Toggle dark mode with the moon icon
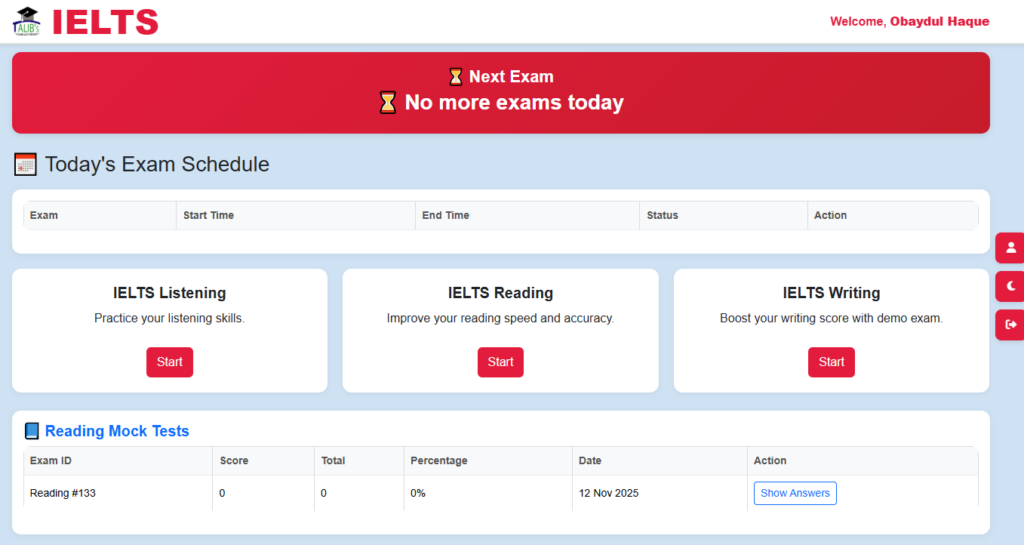 (x=1010, y=286)
